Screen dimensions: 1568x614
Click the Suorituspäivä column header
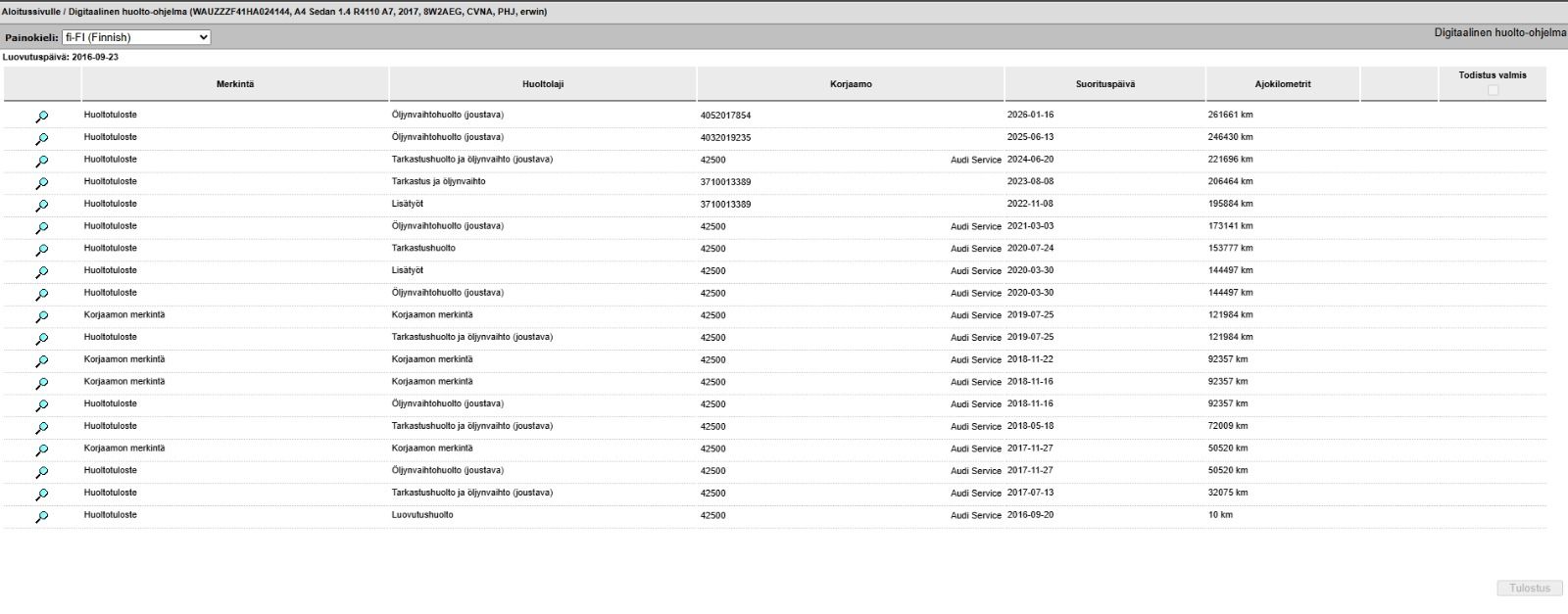(x=1105, y=84)
